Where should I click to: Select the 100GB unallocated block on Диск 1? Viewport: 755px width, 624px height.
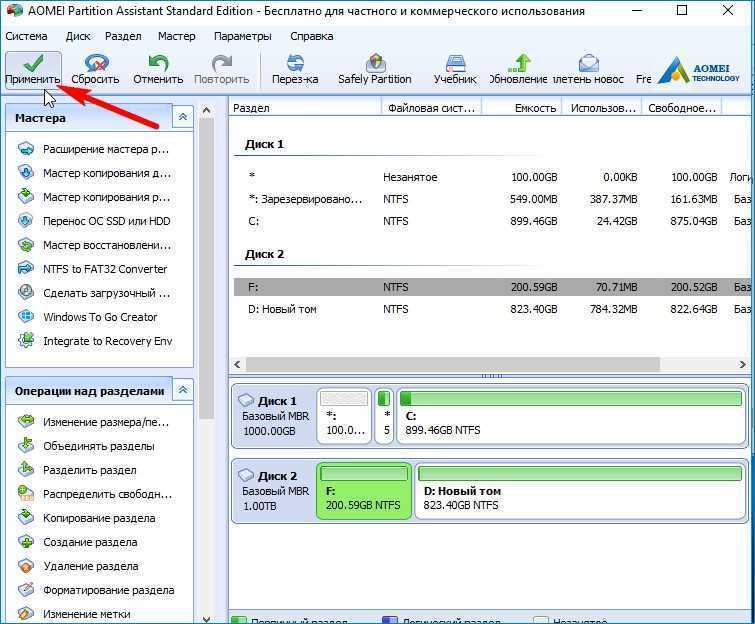(344, 416)
